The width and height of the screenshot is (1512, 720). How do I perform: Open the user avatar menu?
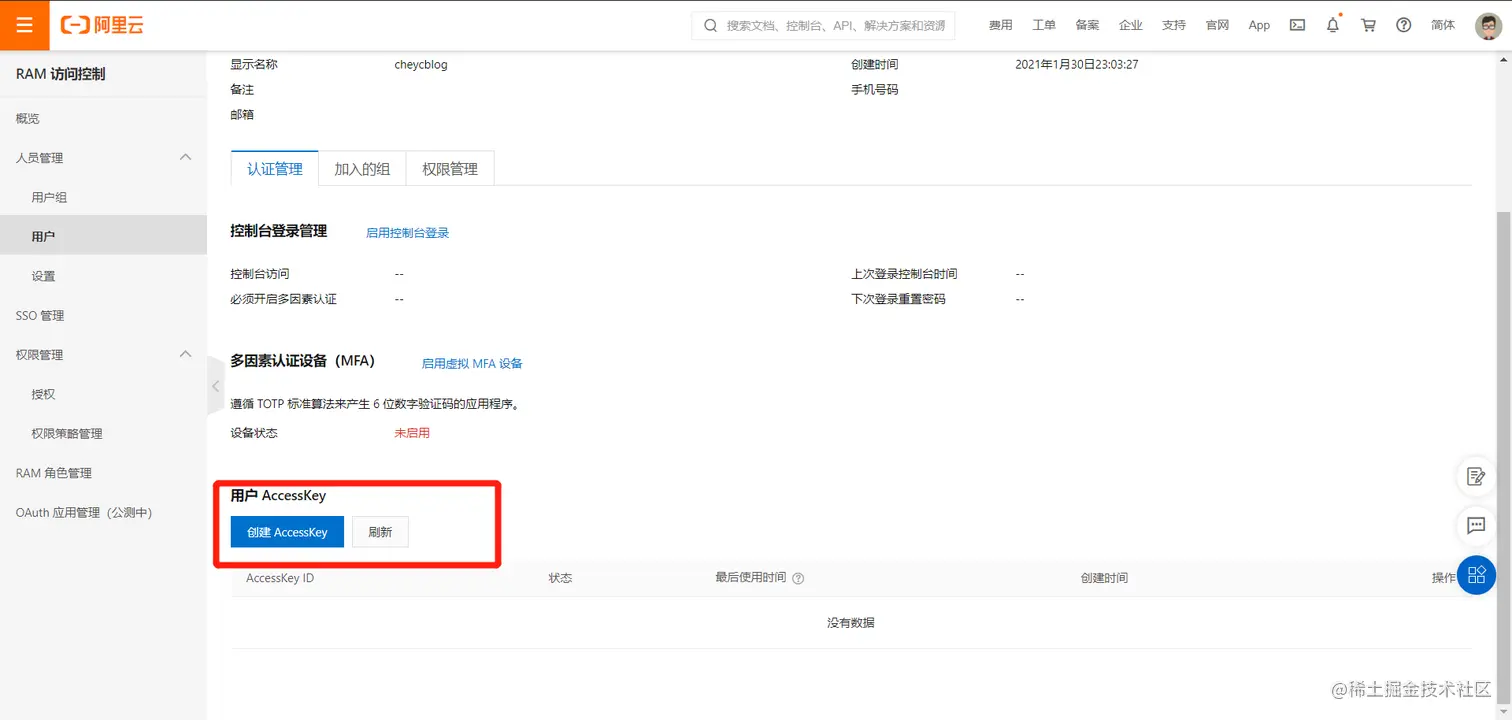[1488, 26]
